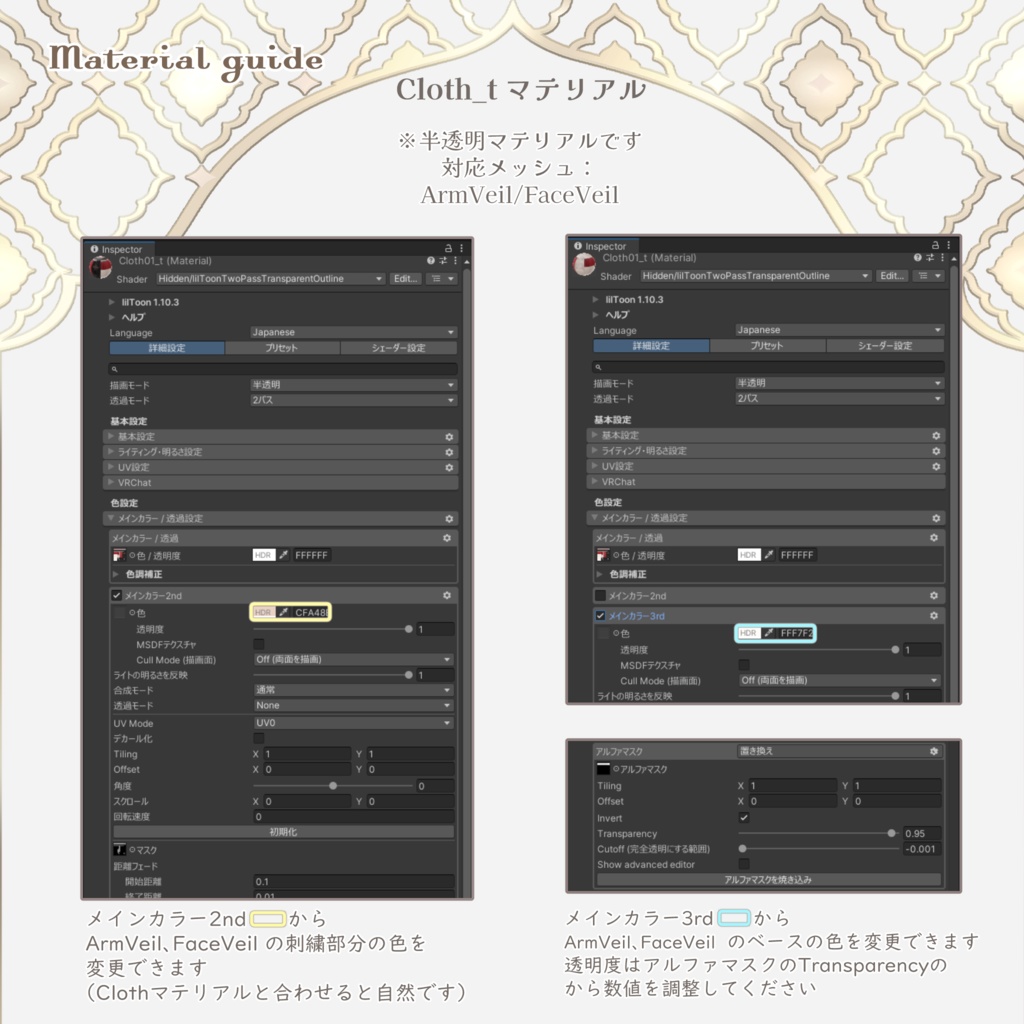Enable Show advanced editor checkbox
1024x1024 pixels.
[x=744, y=864]
